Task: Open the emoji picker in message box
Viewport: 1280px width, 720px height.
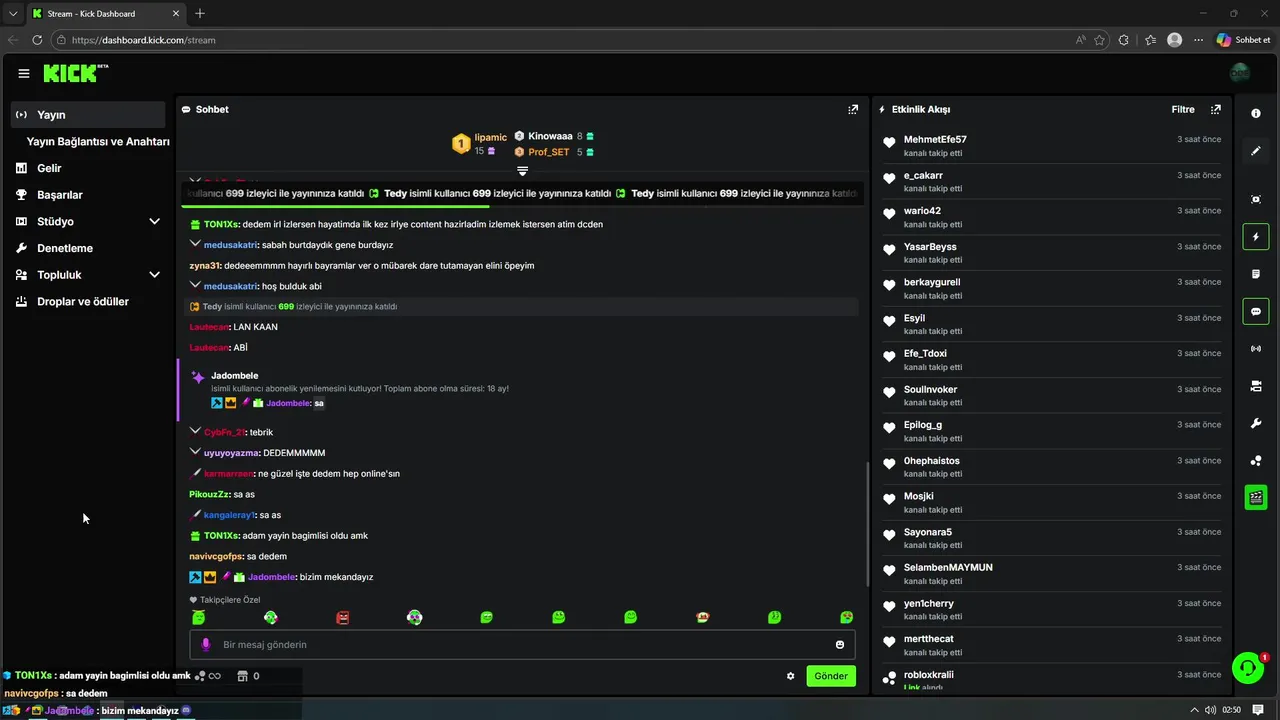Action: [840, 645]
